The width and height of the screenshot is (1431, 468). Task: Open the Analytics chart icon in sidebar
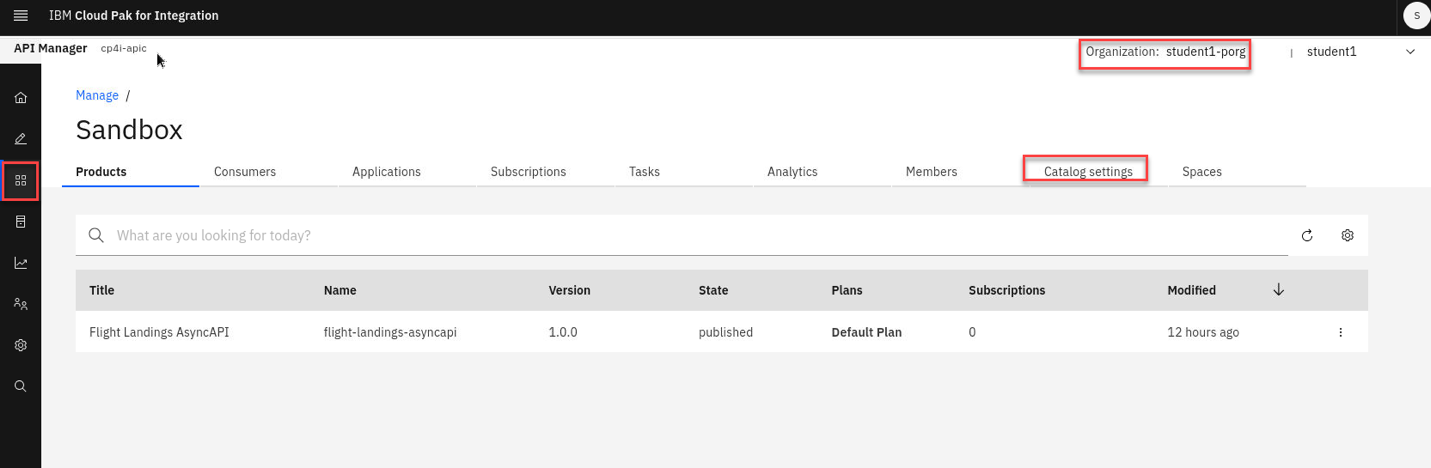coord(20,263)
